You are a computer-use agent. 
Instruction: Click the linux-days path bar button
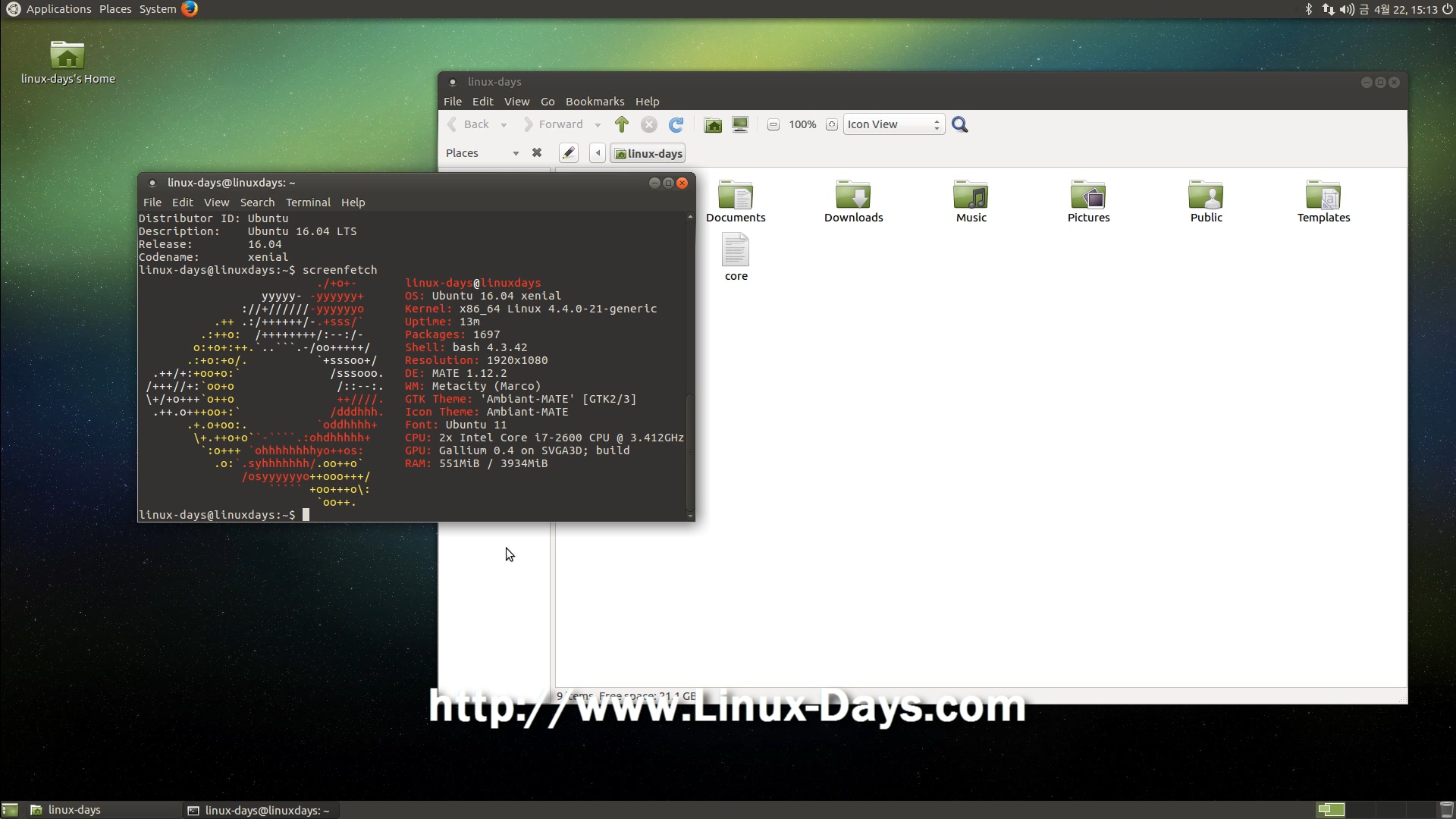(648, 153)
